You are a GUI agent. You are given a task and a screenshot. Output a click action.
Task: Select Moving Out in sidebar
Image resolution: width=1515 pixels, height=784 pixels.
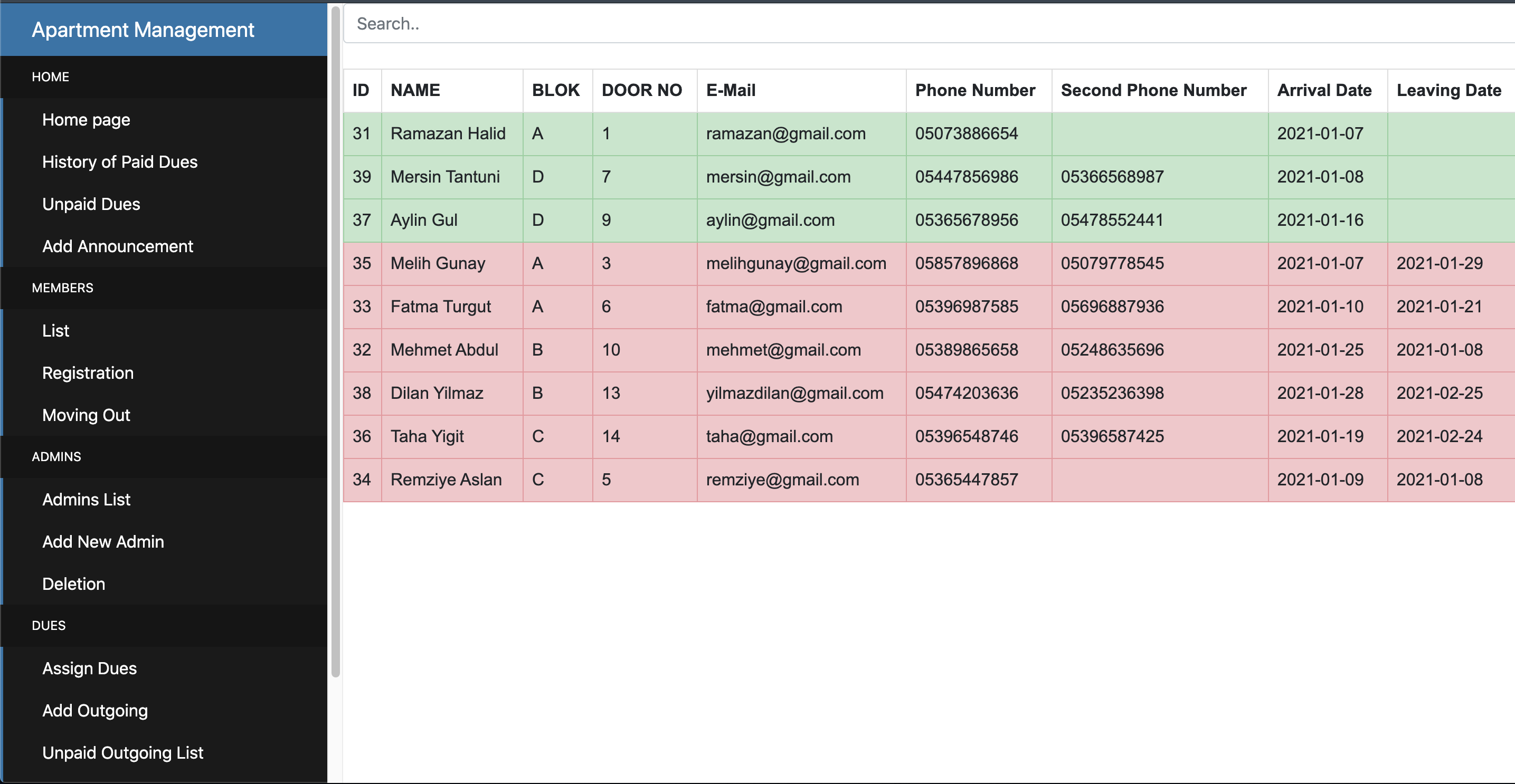coord(86,416)
